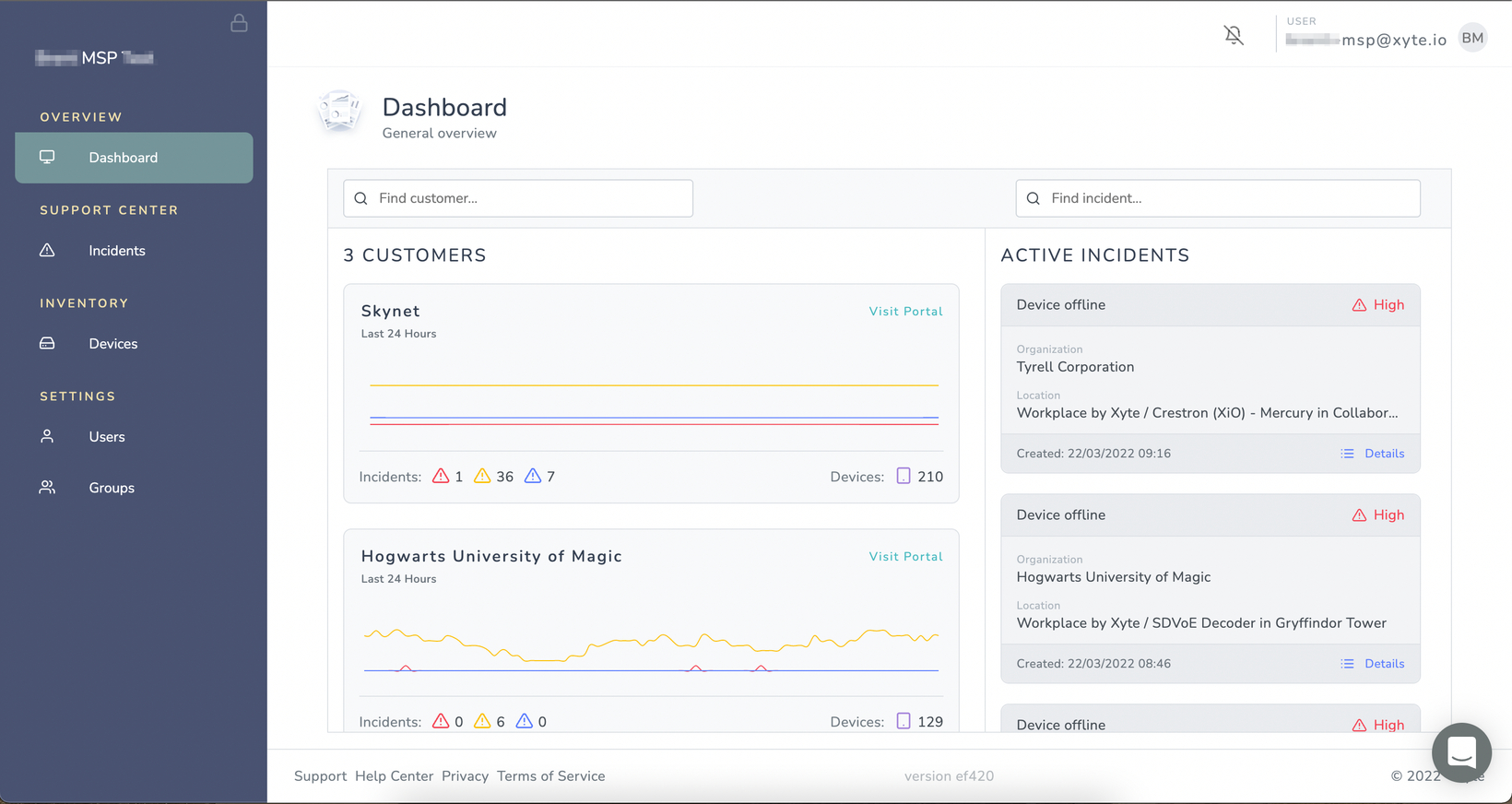Viewport: 1512px width, 804px height.
Task: Click Skynet devices tablet icon
Action: click(x=904, y=476)
